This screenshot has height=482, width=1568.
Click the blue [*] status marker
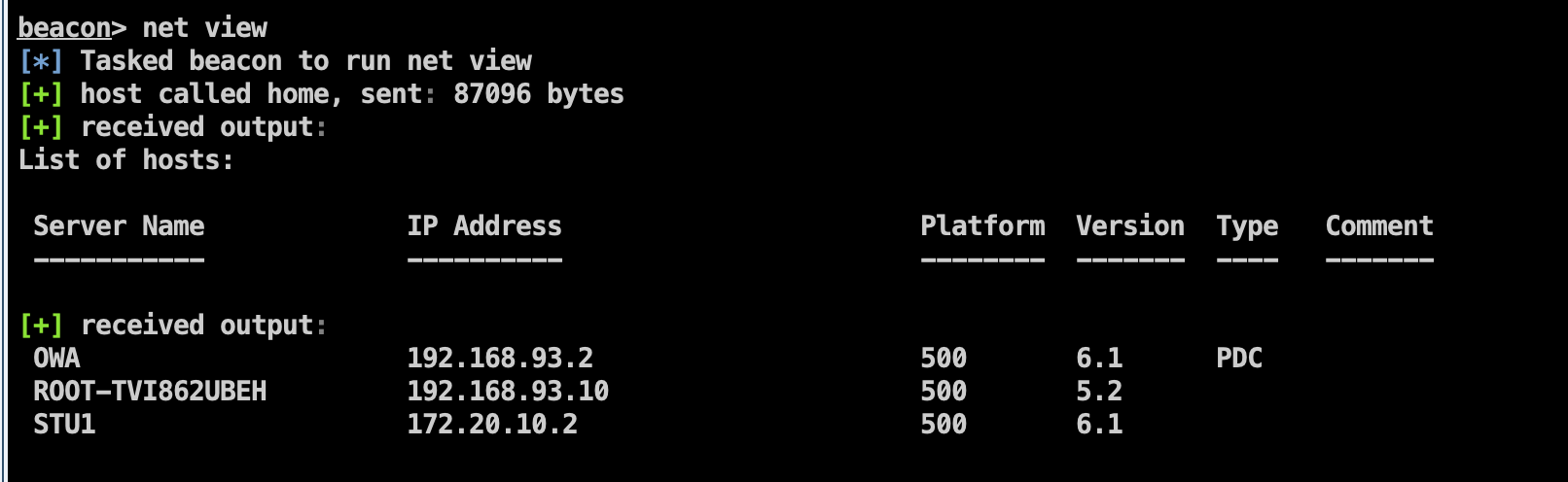41,61
